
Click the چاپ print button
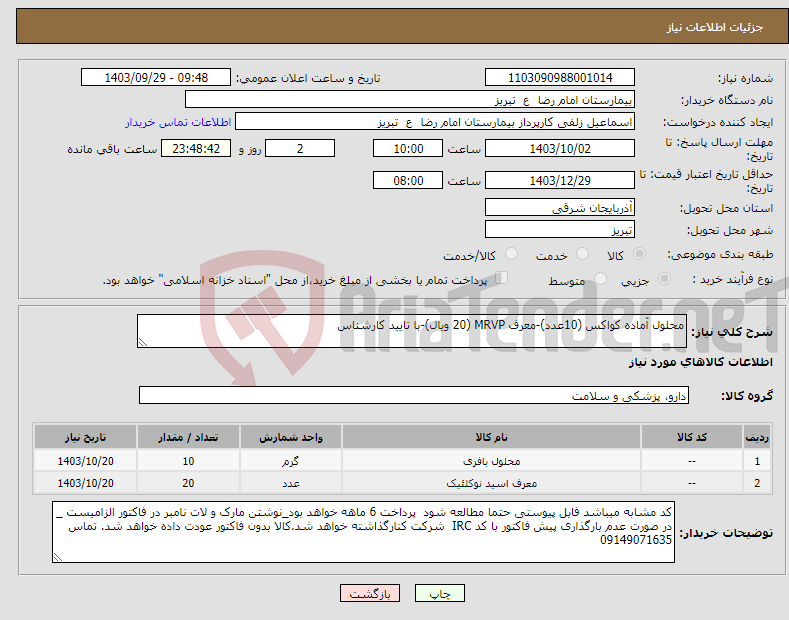point(439,593)
